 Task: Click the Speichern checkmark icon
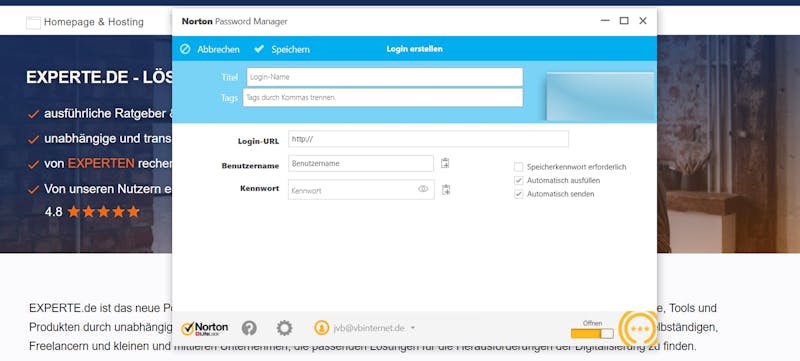pos(259,48)
